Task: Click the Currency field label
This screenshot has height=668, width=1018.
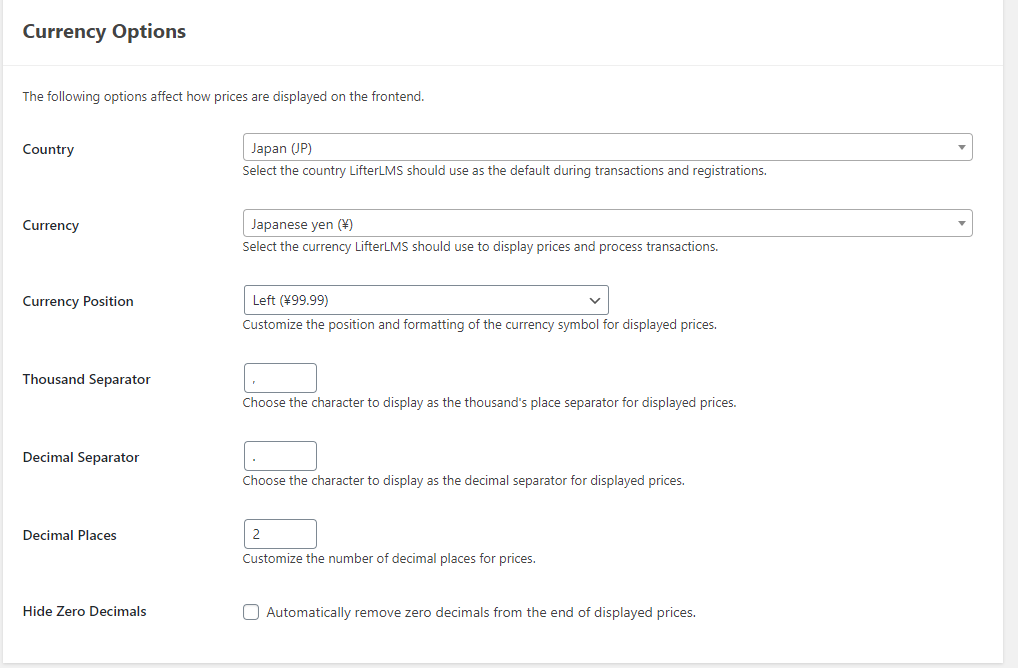Action: [x=51, y=225]
